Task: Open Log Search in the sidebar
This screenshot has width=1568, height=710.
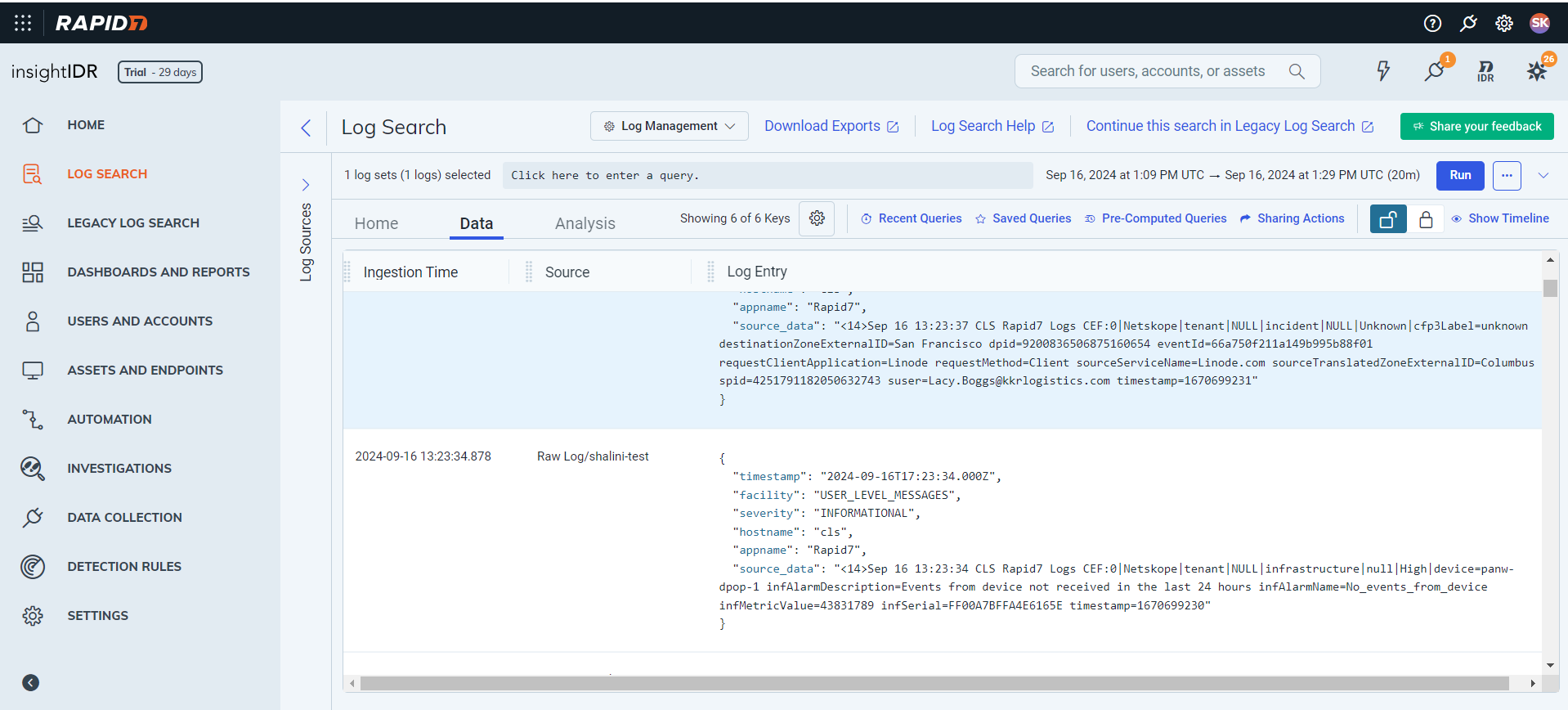Action: pyautogui.click(x=107, y=174)
